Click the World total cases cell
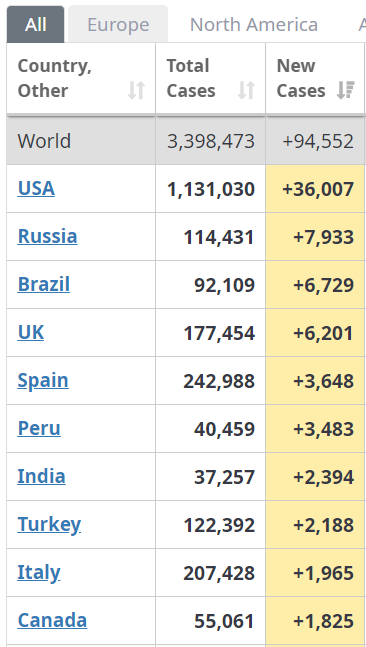 [x=210, y=141]
